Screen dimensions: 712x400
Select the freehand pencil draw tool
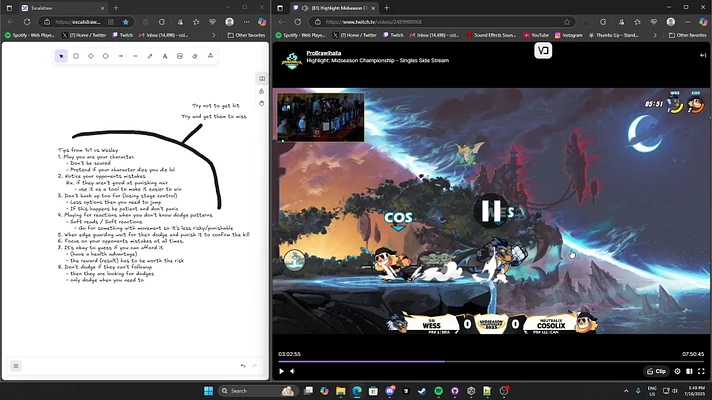(x=150, y=56)
